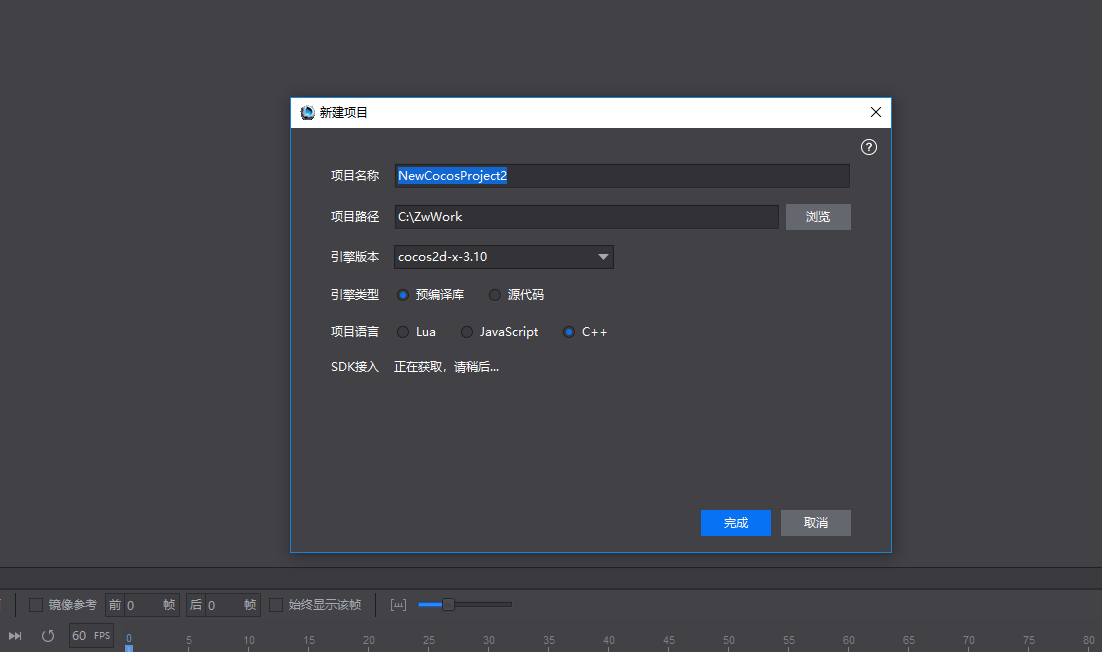Click the 项目路径 C:\ZwWork field
The width and height of the screenshot is (1102, 652).
point(586,217)
